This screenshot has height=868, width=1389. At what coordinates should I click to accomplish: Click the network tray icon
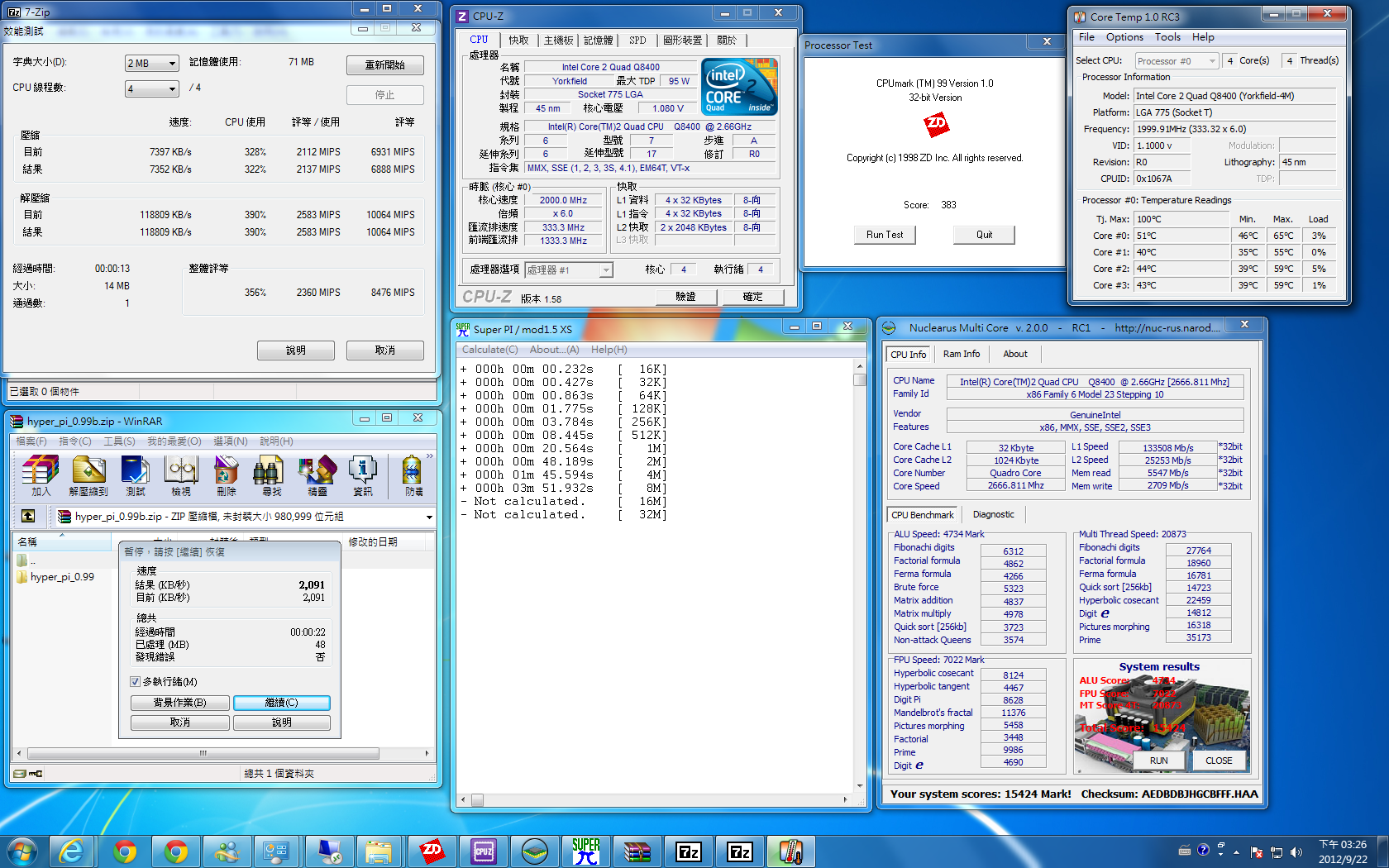(1277, 851)
